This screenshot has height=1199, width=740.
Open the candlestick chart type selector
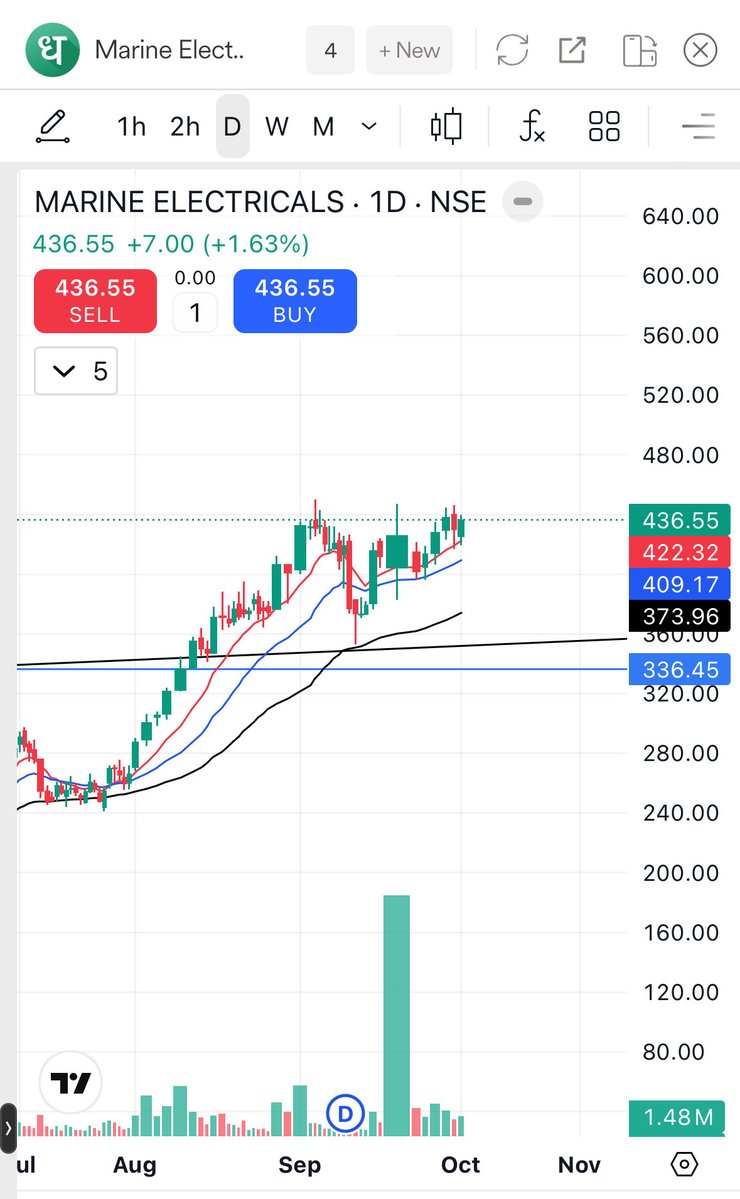click(x=446, y=126)
